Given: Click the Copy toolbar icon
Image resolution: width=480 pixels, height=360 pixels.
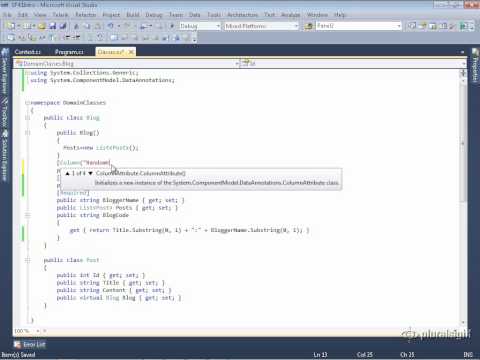Looking at the screenshot, I should 87,26.
